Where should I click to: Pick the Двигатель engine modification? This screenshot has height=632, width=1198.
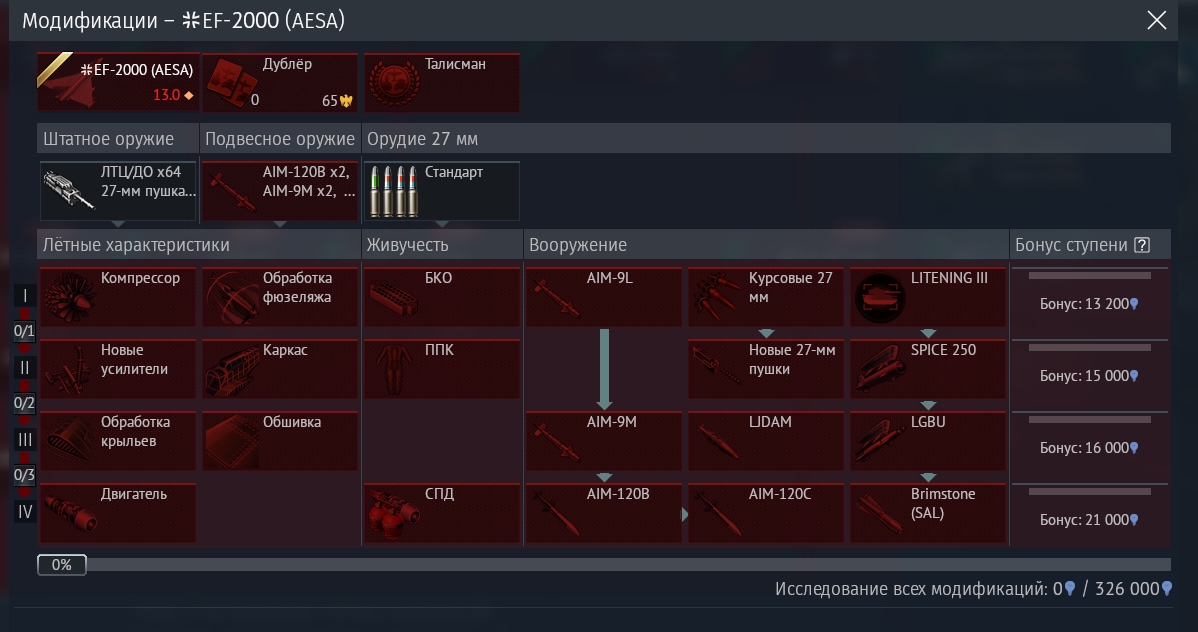[118, 513]
